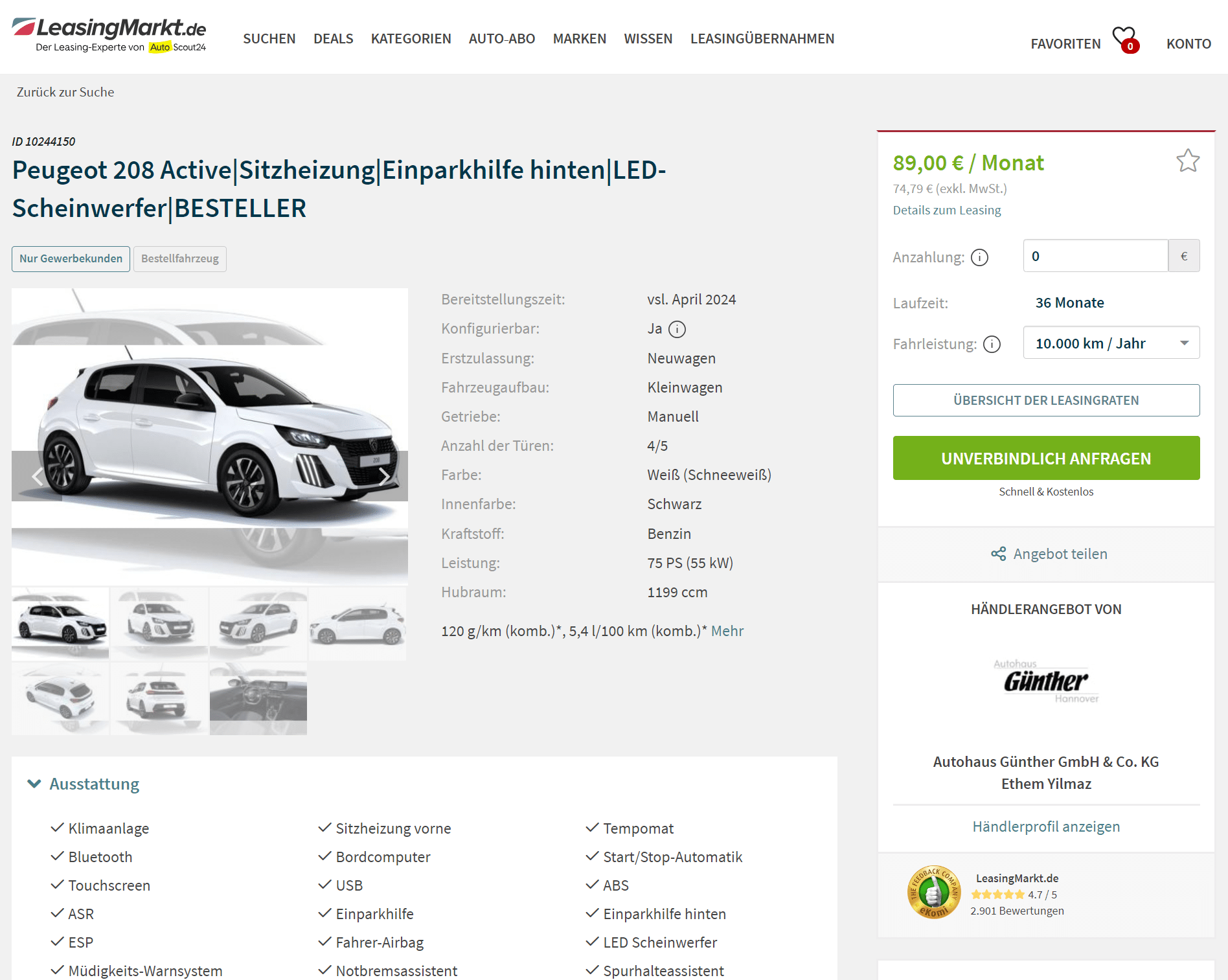Open LEASINGÜBERNAHMEN menu
1228x980 pixels.
click(762, 39)
